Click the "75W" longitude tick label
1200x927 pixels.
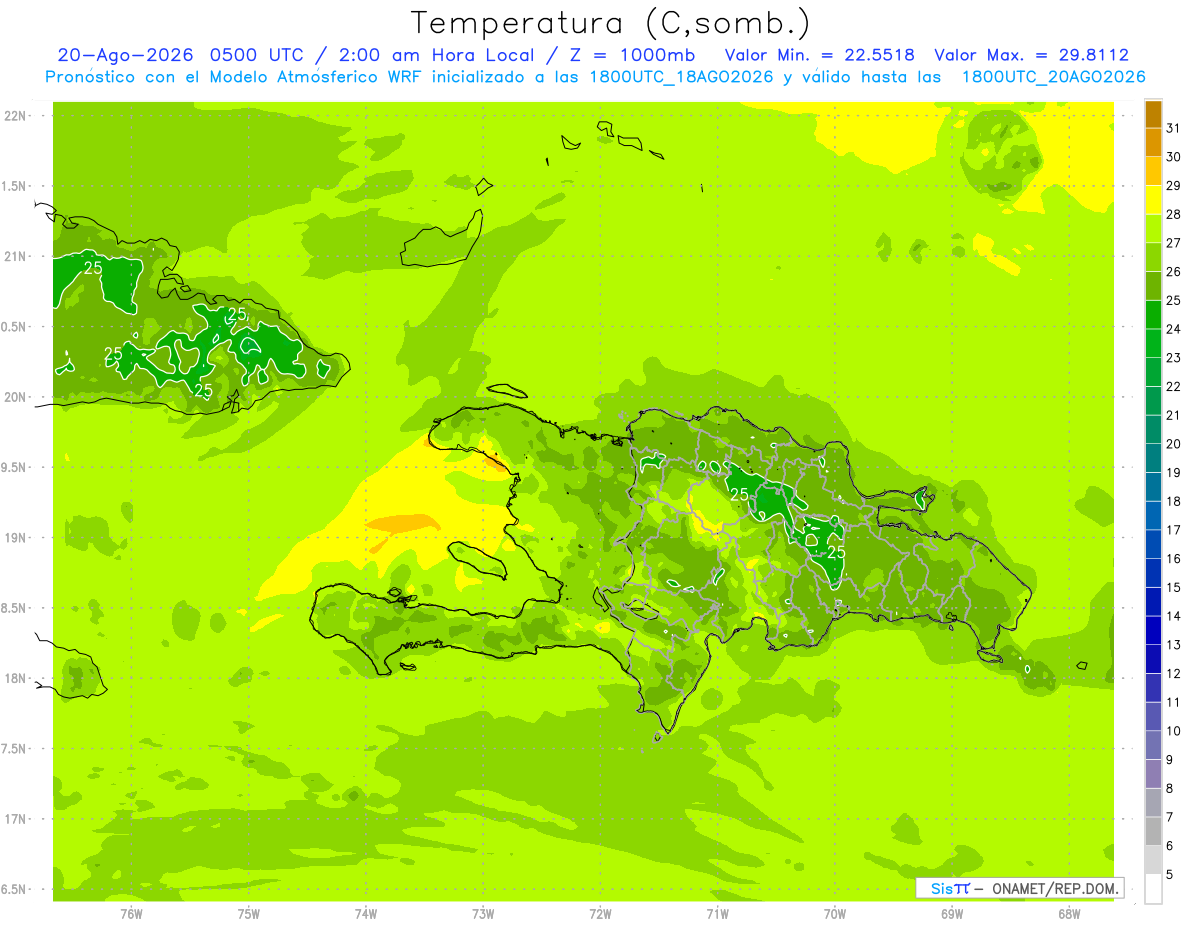[x=248, y=915]
